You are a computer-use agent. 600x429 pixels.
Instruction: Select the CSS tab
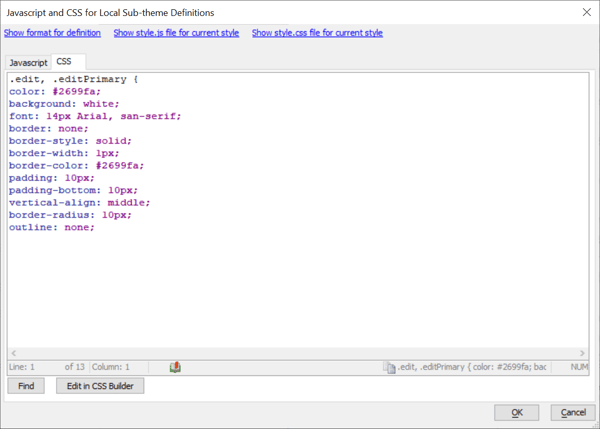point(64,62)
